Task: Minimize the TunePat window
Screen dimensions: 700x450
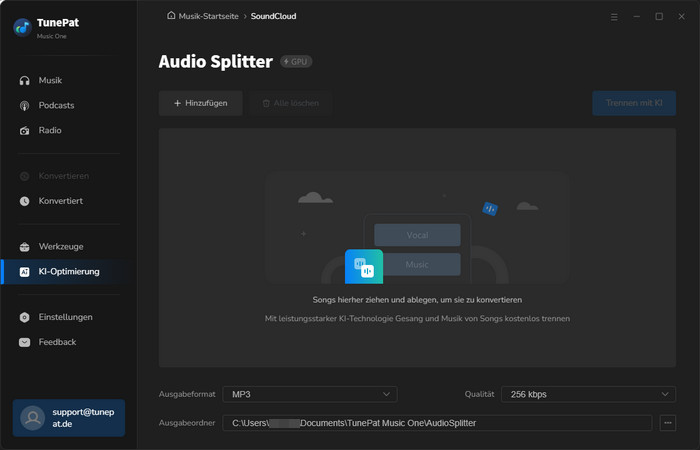Action: click(637, 17)
